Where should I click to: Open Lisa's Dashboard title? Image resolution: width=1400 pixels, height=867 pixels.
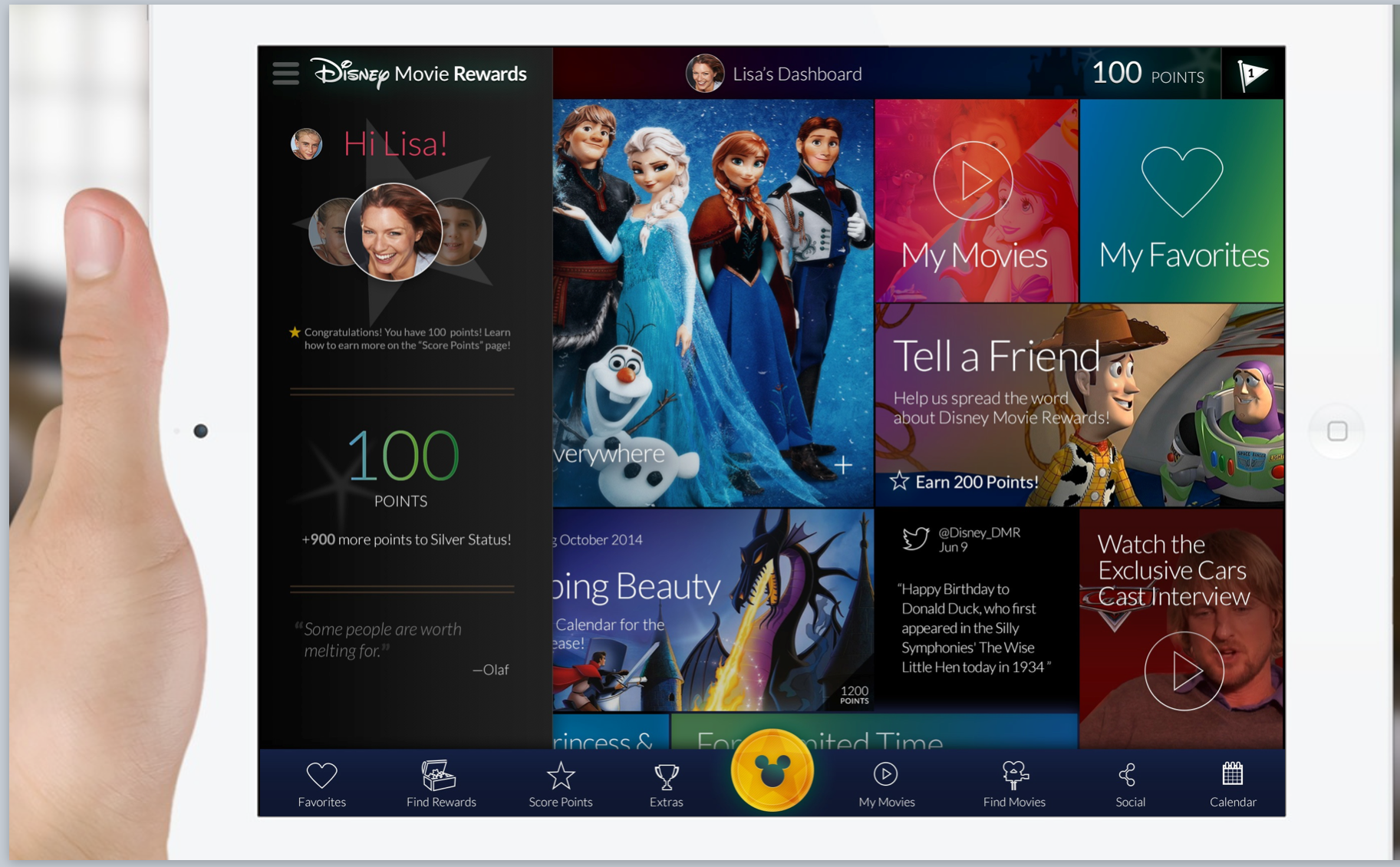(797, 74)
